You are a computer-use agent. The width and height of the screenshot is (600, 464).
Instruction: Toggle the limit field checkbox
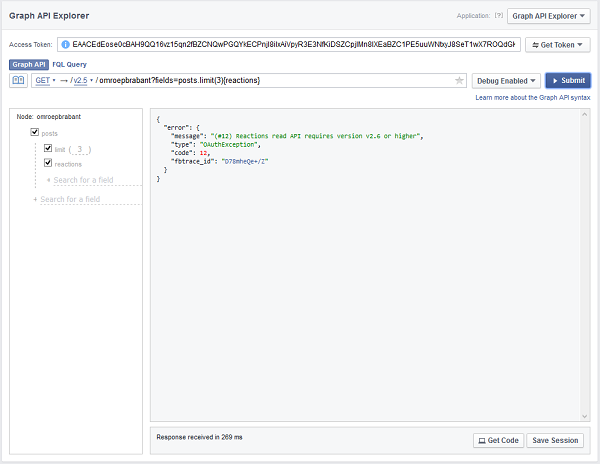coord(48,148)
